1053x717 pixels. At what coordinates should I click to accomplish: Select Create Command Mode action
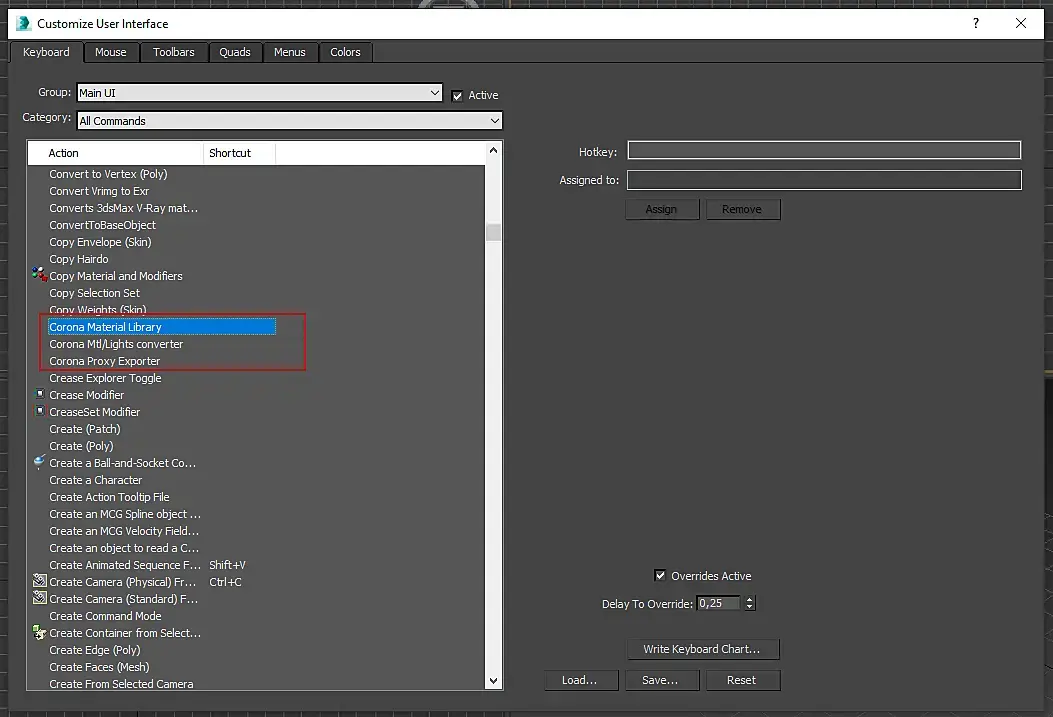[x=105, y=616]
